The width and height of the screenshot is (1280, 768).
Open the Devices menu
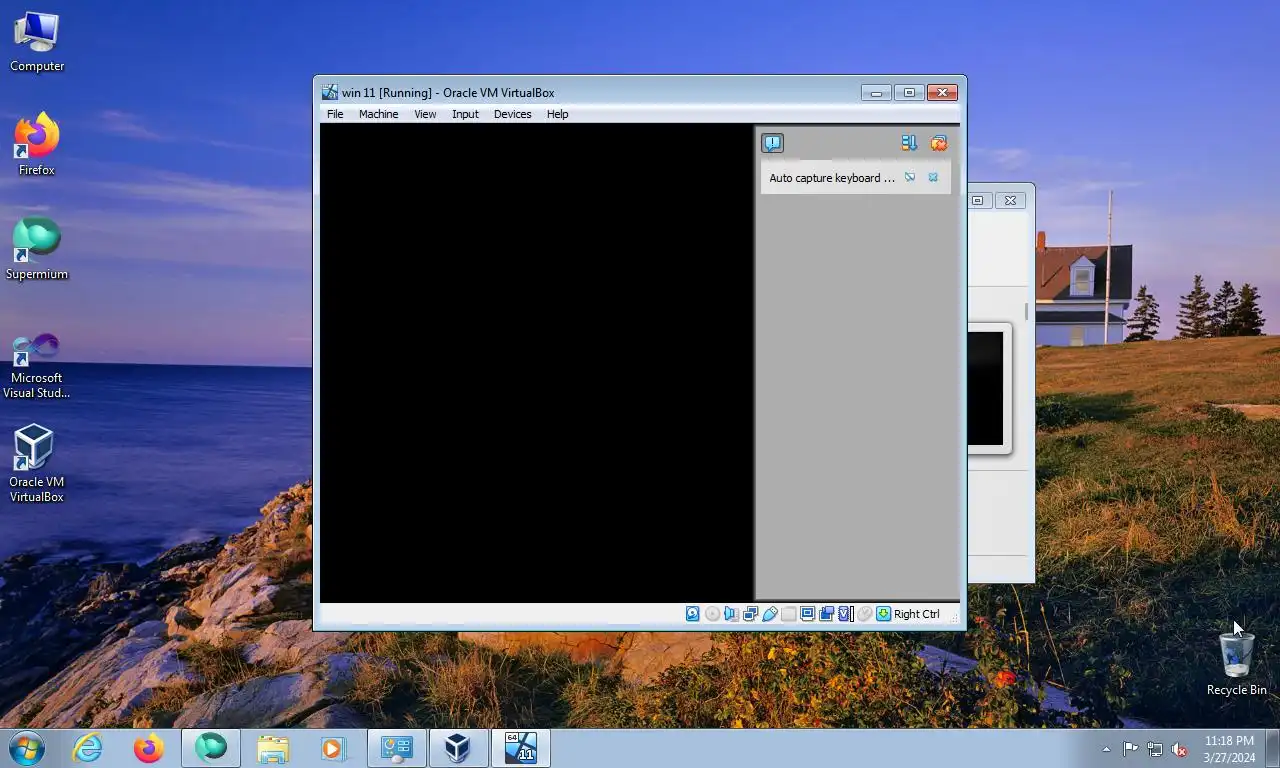(x=512, y=114)
